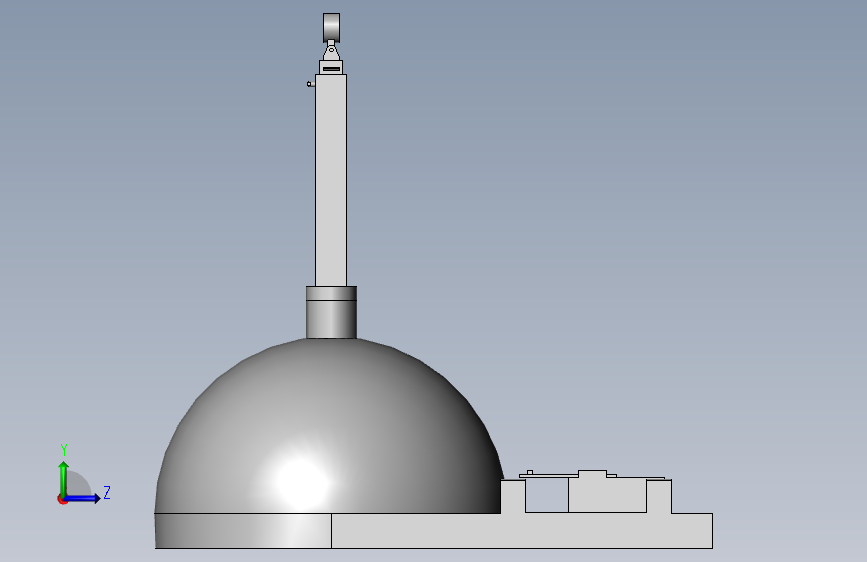
Task: Select the small pin on the column's left side
Action: 311,84
